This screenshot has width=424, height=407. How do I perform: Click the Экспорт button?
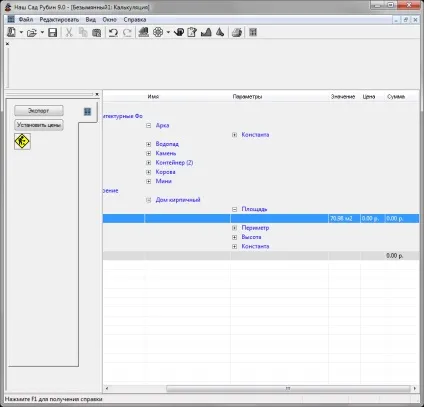[x=39, y=111]
